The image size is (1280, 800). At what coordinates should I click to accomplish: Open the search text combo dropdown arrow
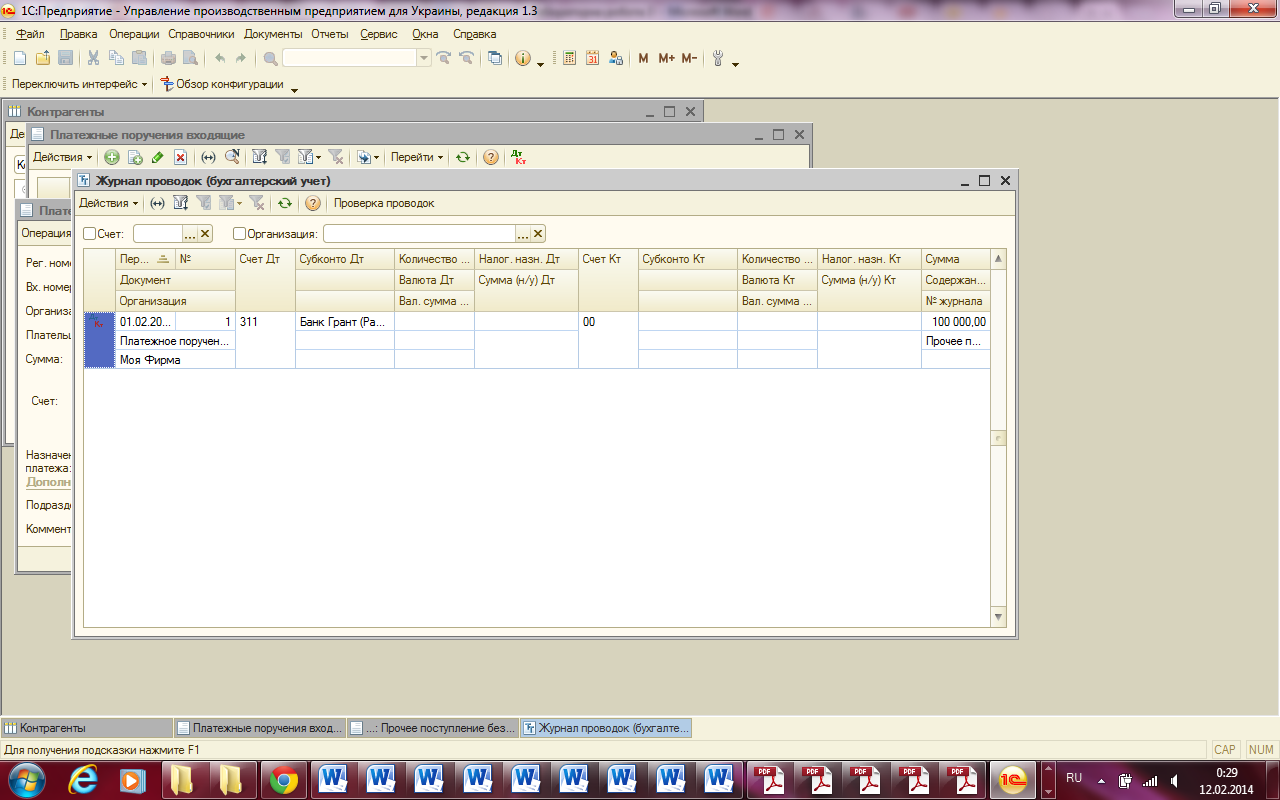click(x=424, y=59)
